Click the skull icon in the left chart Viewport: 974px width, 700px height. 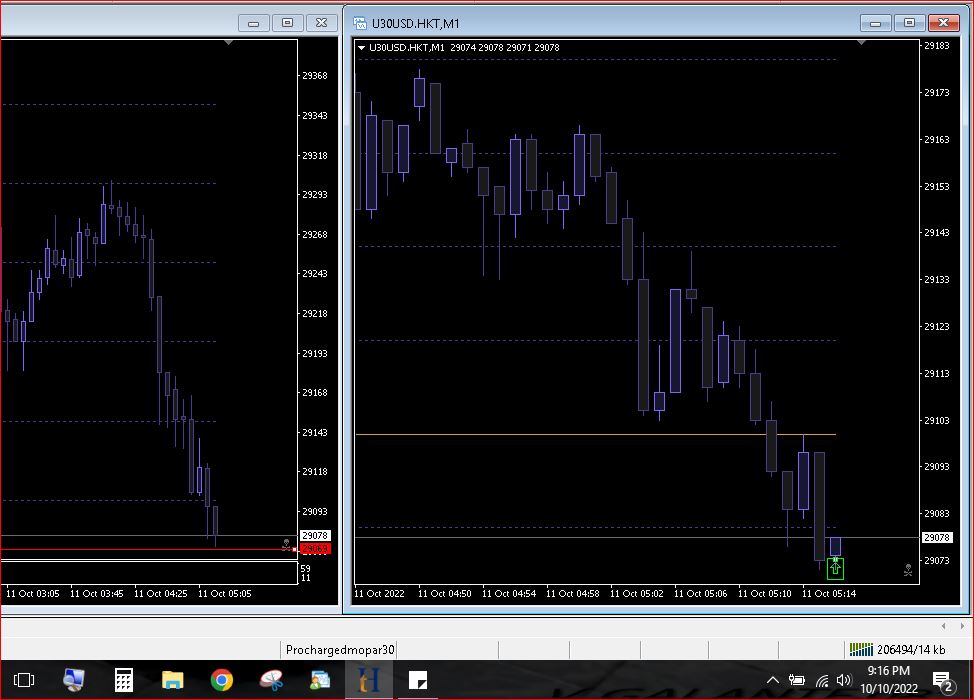click(x=286, y=545)
